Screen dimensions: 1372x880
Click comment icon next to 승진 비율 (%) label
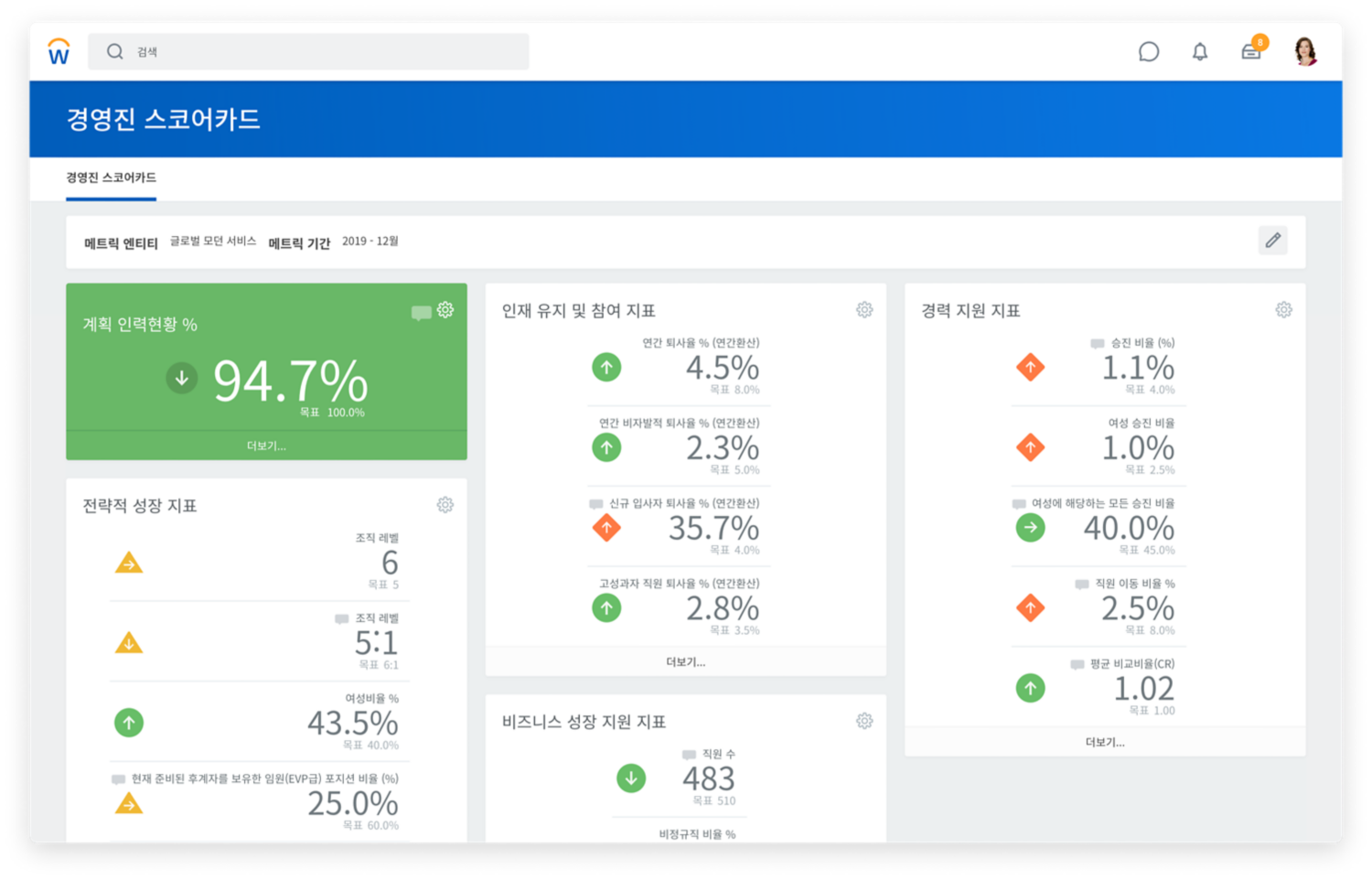[x=1098, y=344]
